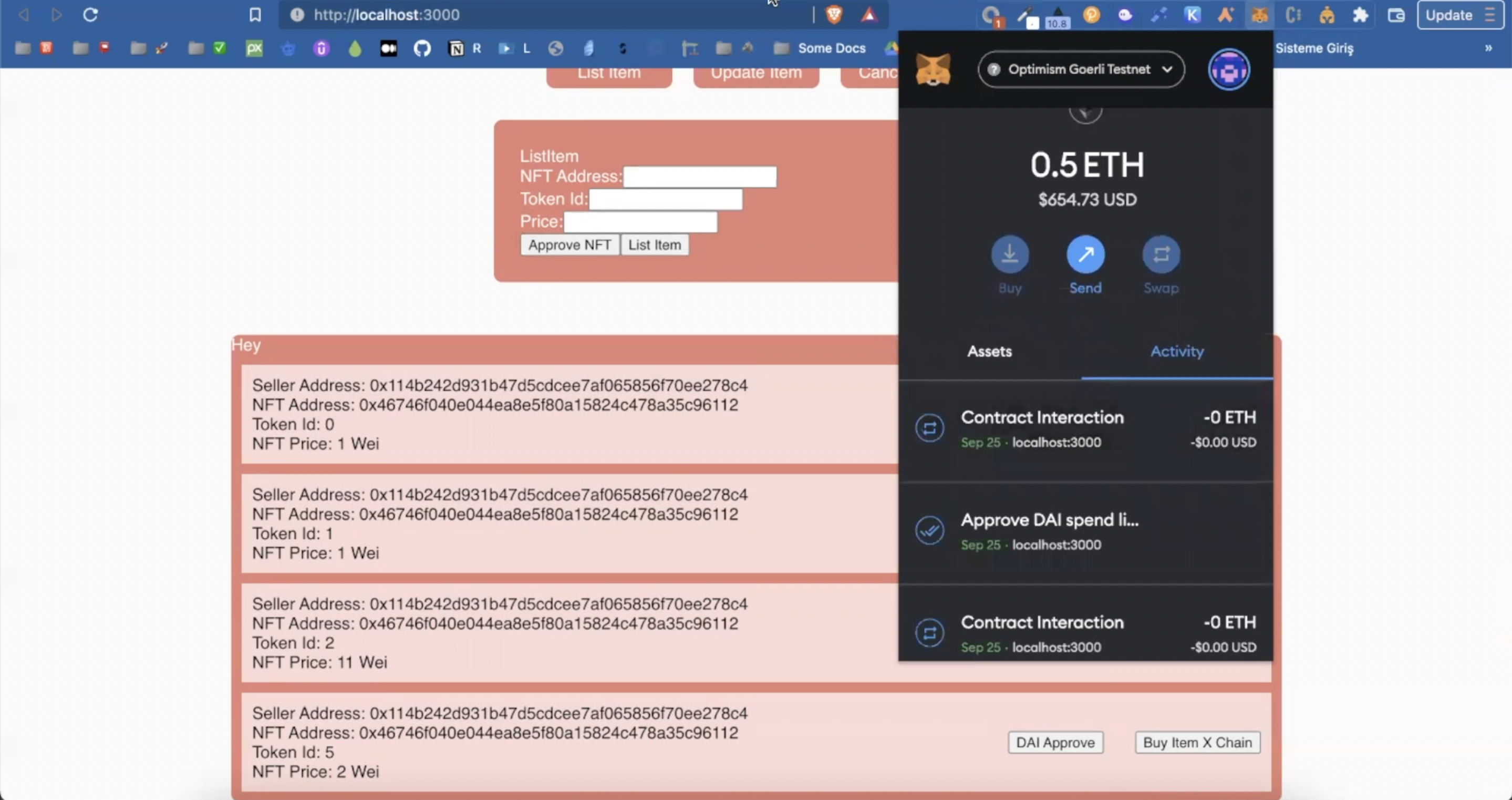This screenshot has width=1512, height=800.
Task: Click the MetaMask fox icon
Action: point(931,69)
